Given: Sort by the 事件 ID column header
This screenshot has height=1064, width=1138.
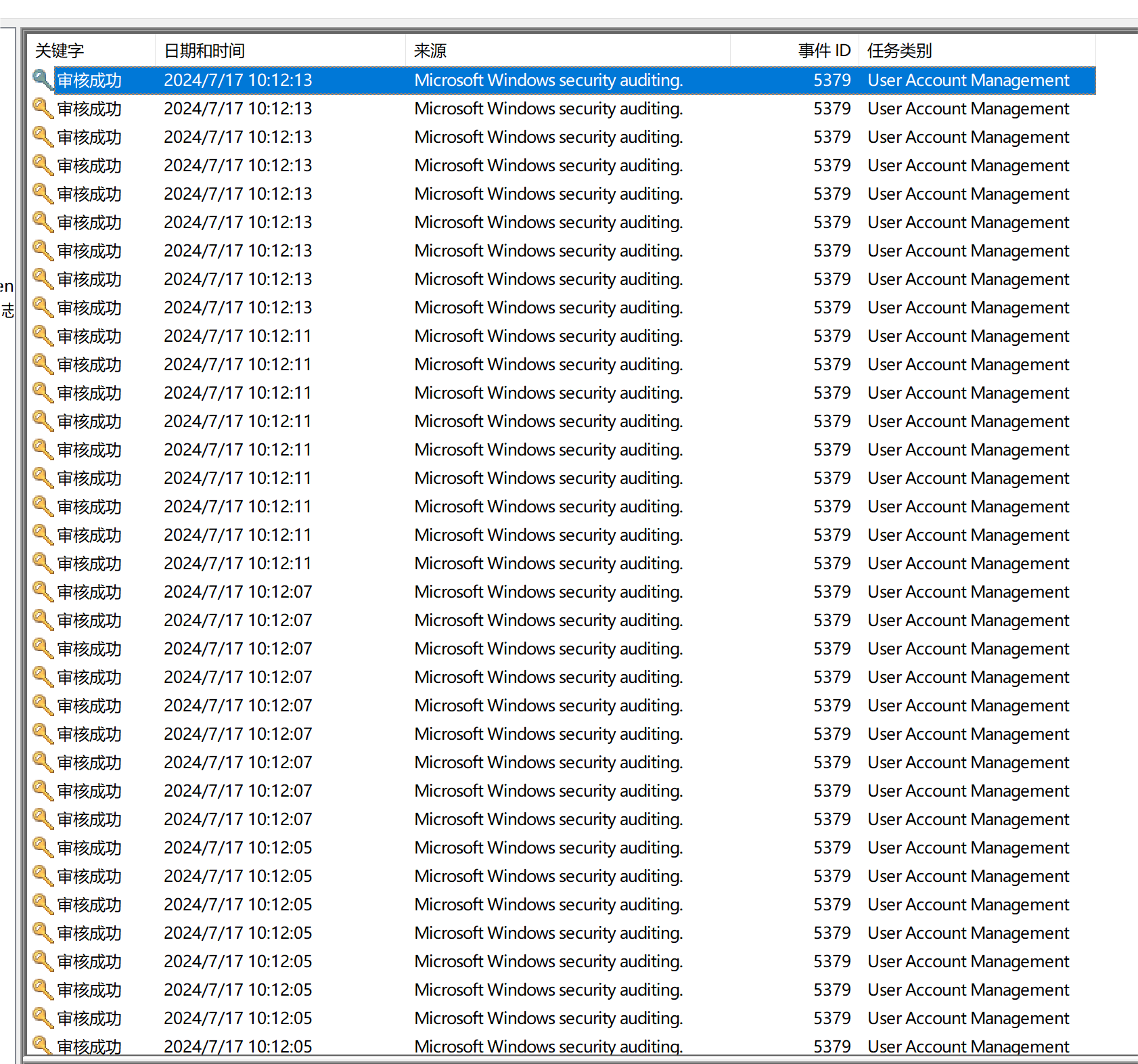Looking at the screenshot, I should (x=795, y=51).
